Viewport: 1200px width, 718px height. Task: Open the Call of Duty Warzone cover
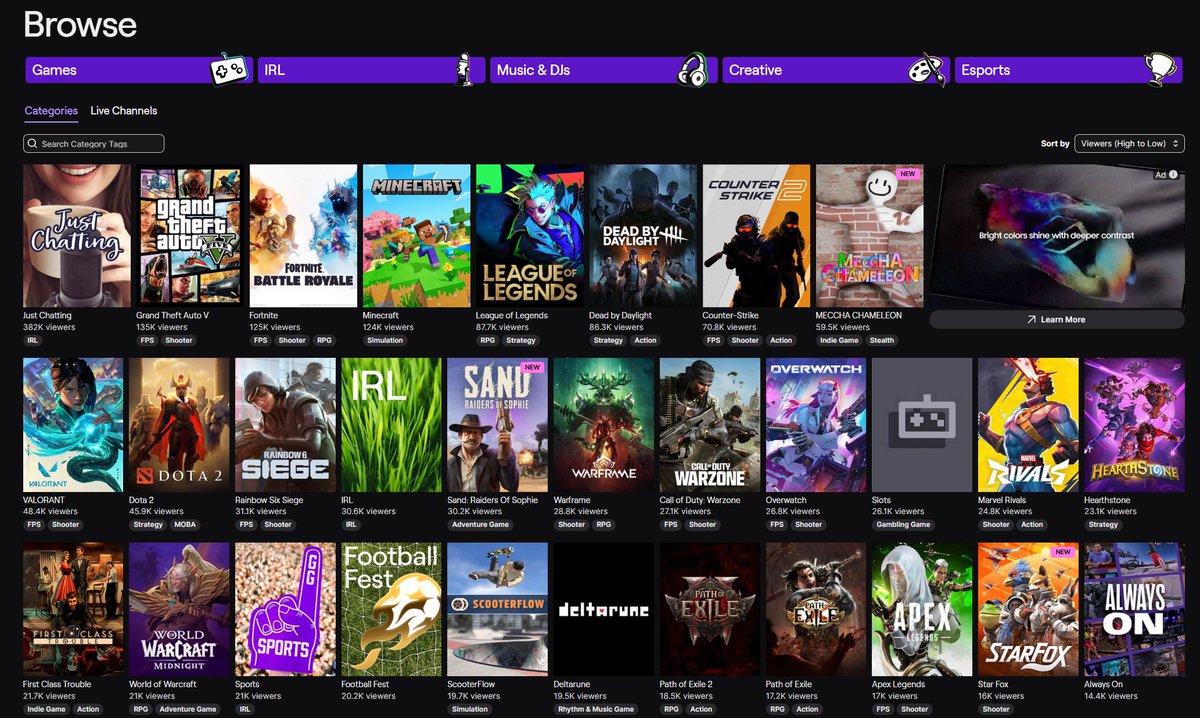709,425
